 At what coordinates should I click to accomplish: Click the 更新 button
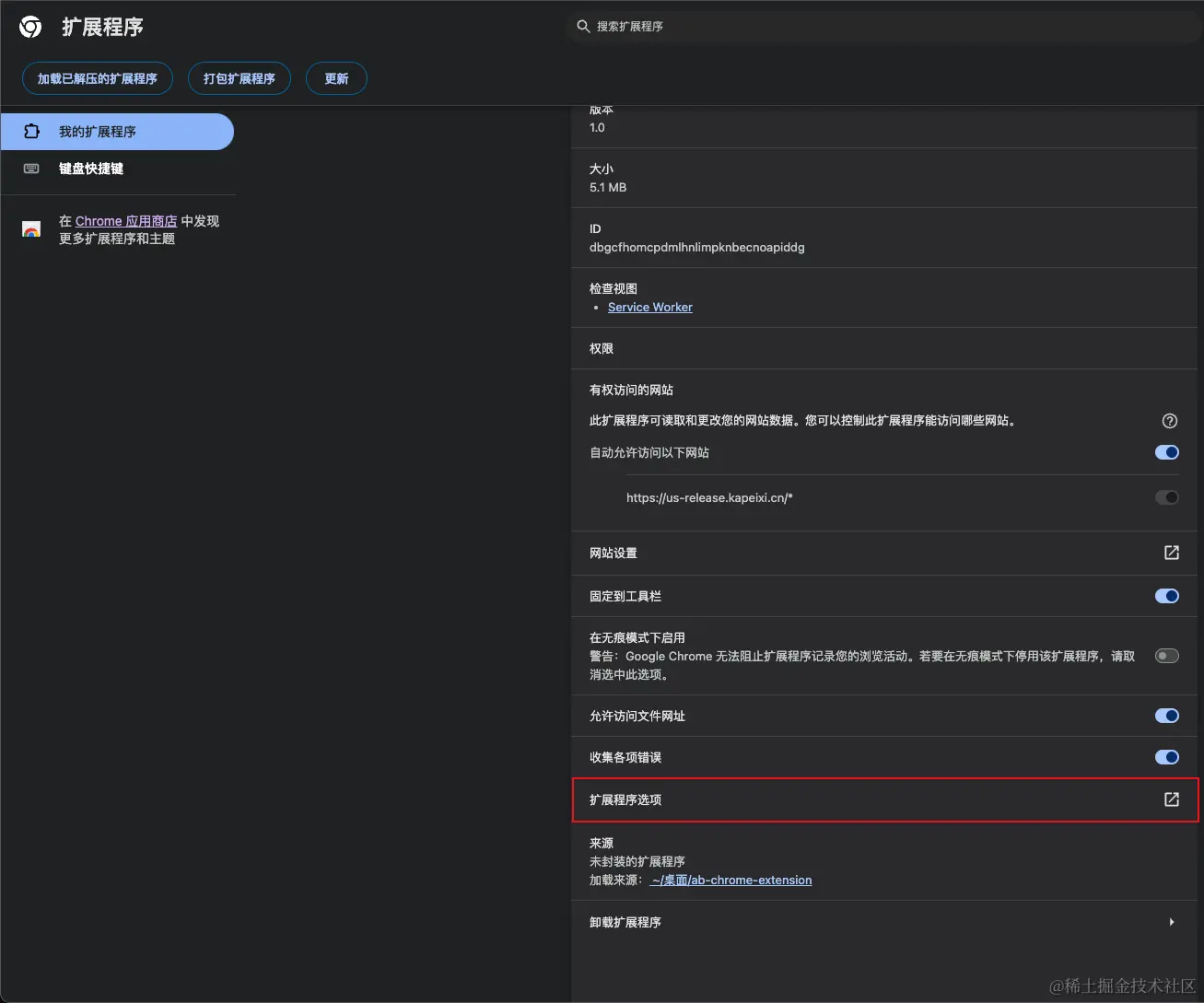point(336,78)
